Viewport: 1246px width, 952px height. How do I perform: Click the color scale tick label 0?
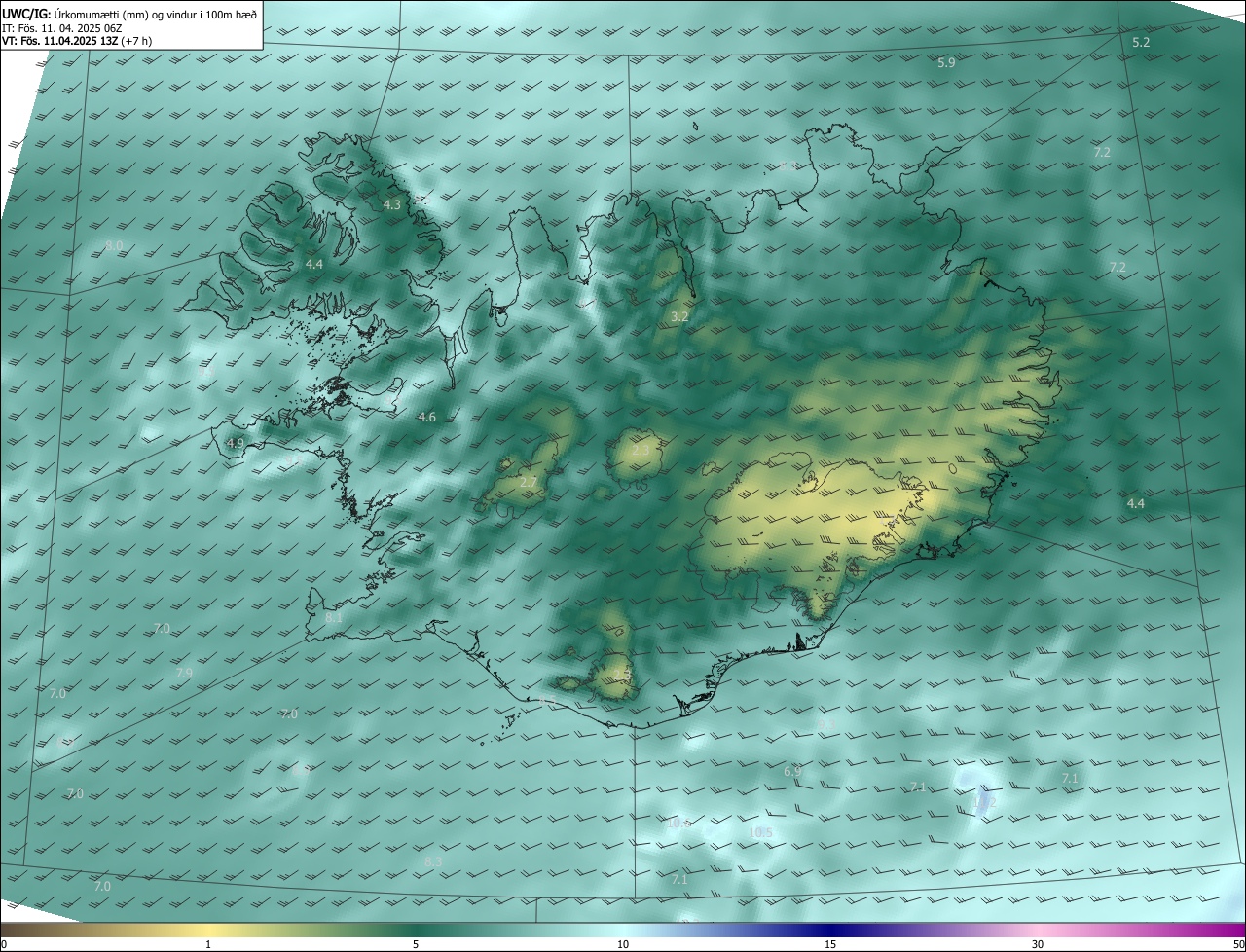tap(4, 945)
